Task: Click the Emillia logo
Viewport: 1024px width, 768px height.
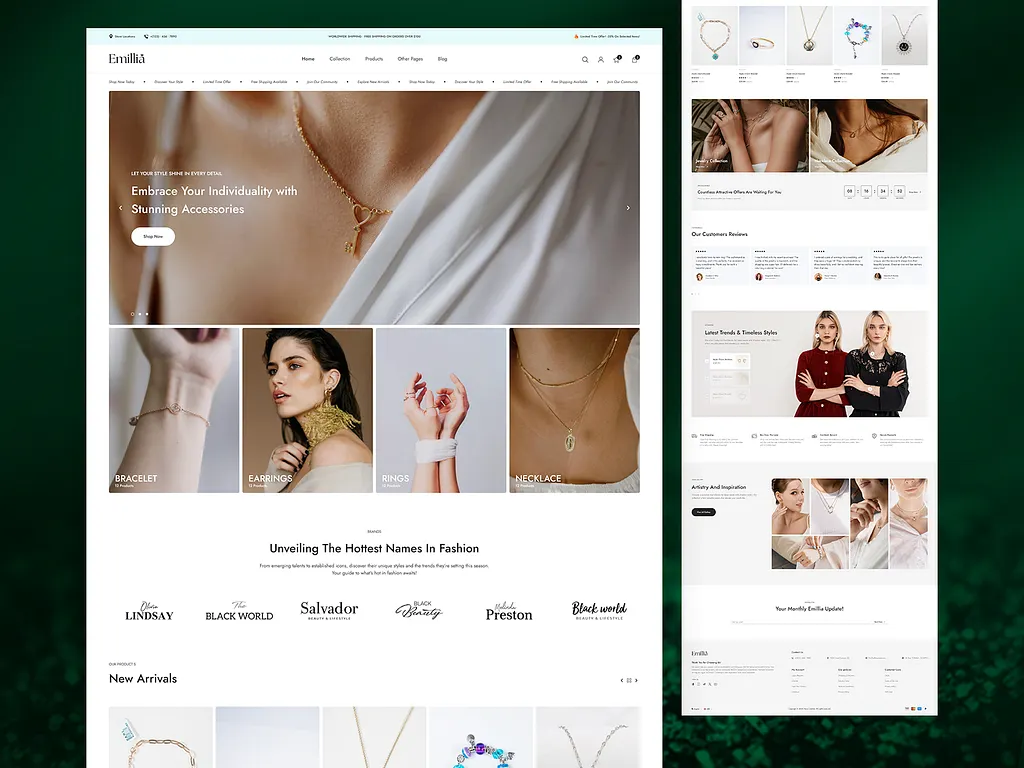Action: [127, 59]
